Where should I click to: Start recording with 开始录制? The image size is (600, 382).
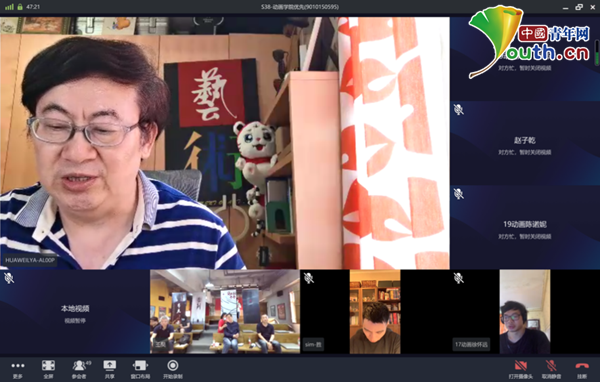tap(173, 369)
